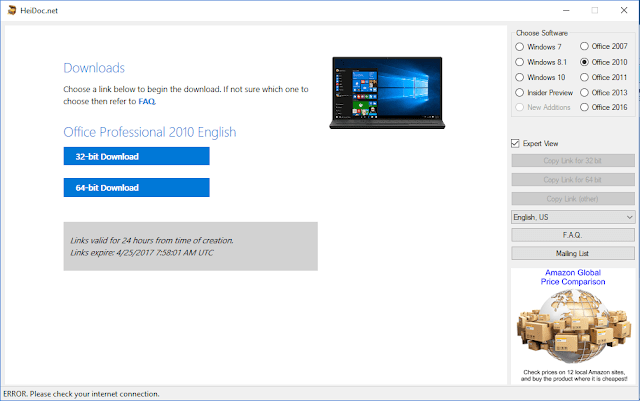Open the F.A.Q. button in sidebar
The height and width of the screenshot is (401, 640).
pyautogui.click(x=573, y=235)
